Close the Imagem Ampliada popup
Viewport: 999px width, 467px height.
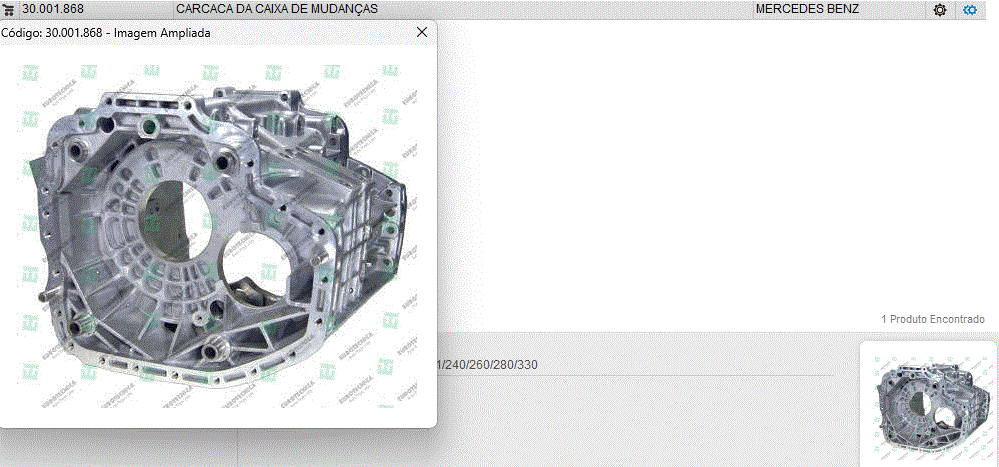(422, 32)
